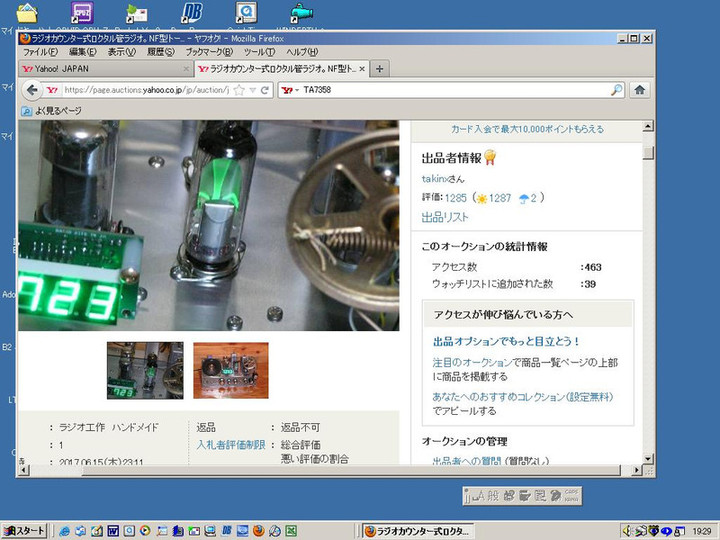Click the Firefox icon in quick launch

[257, 530]
